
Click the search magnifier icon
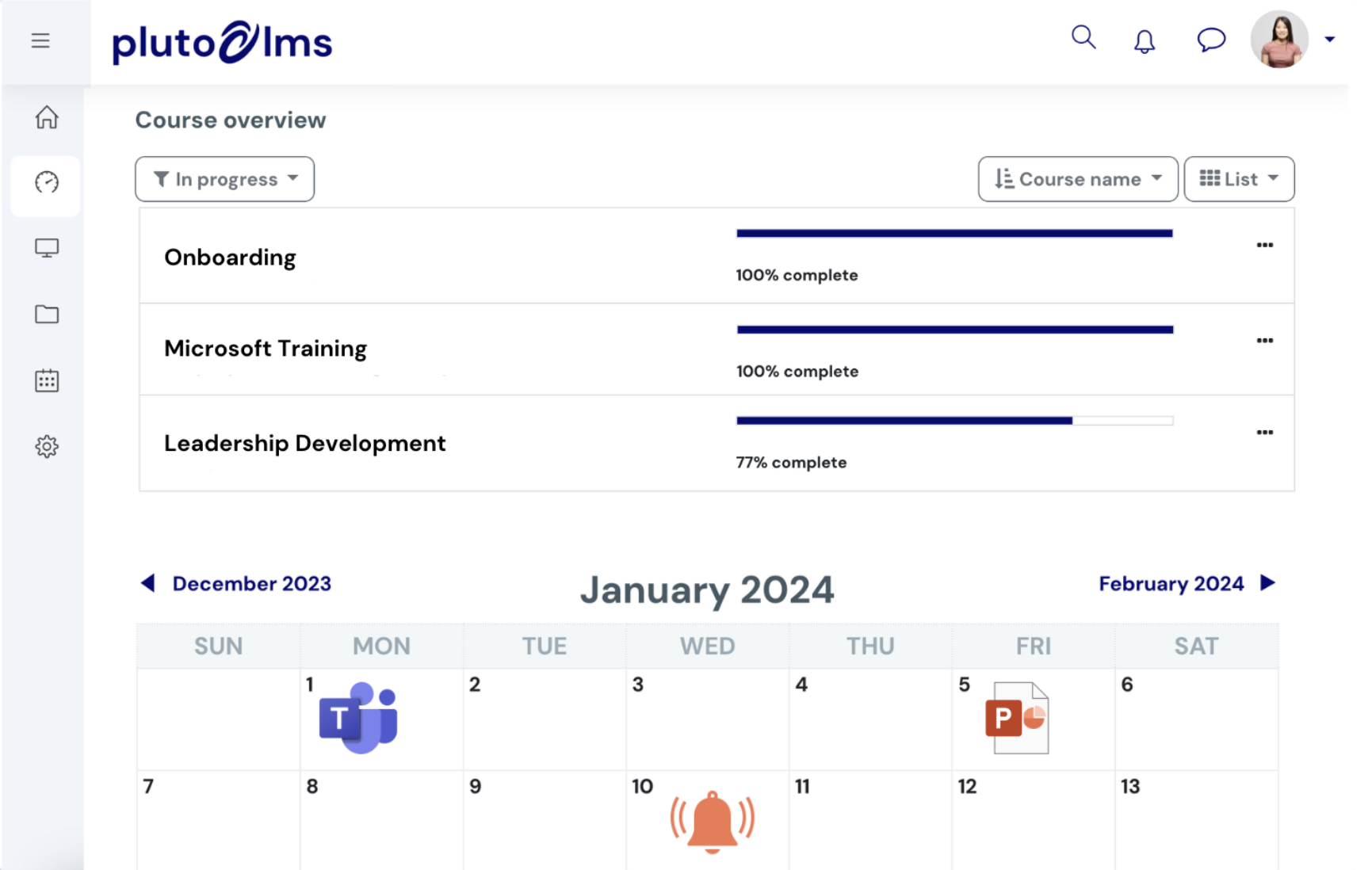pos(1083,37)
